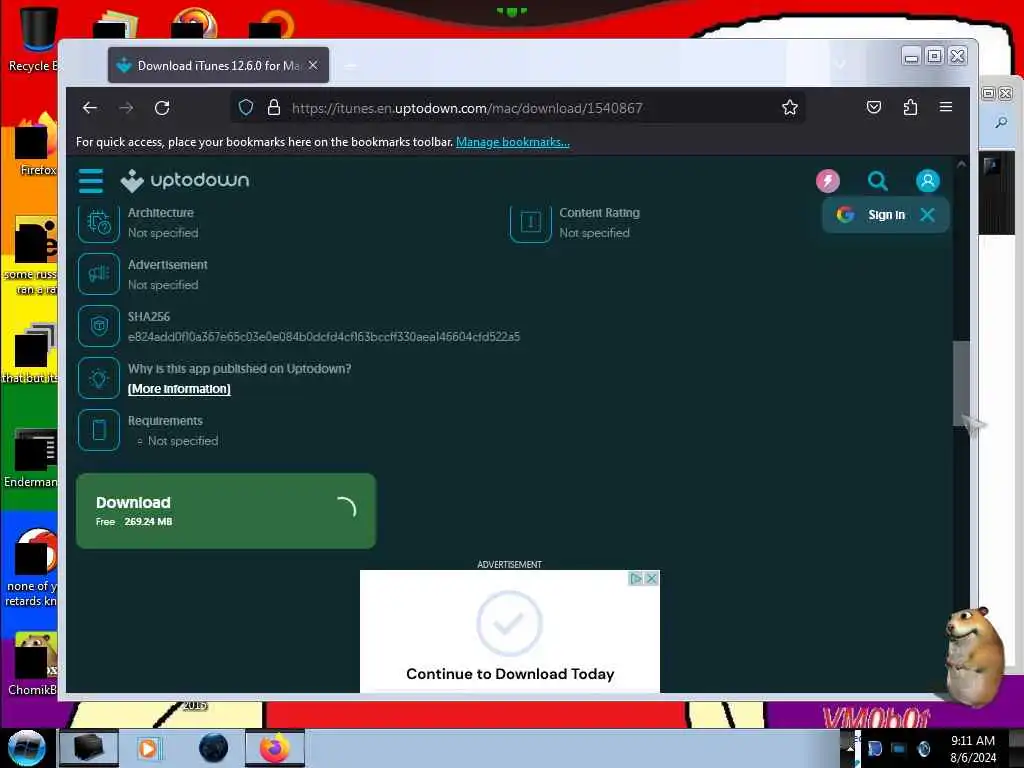Open the tracking protection shield icon

pos(246,108)
